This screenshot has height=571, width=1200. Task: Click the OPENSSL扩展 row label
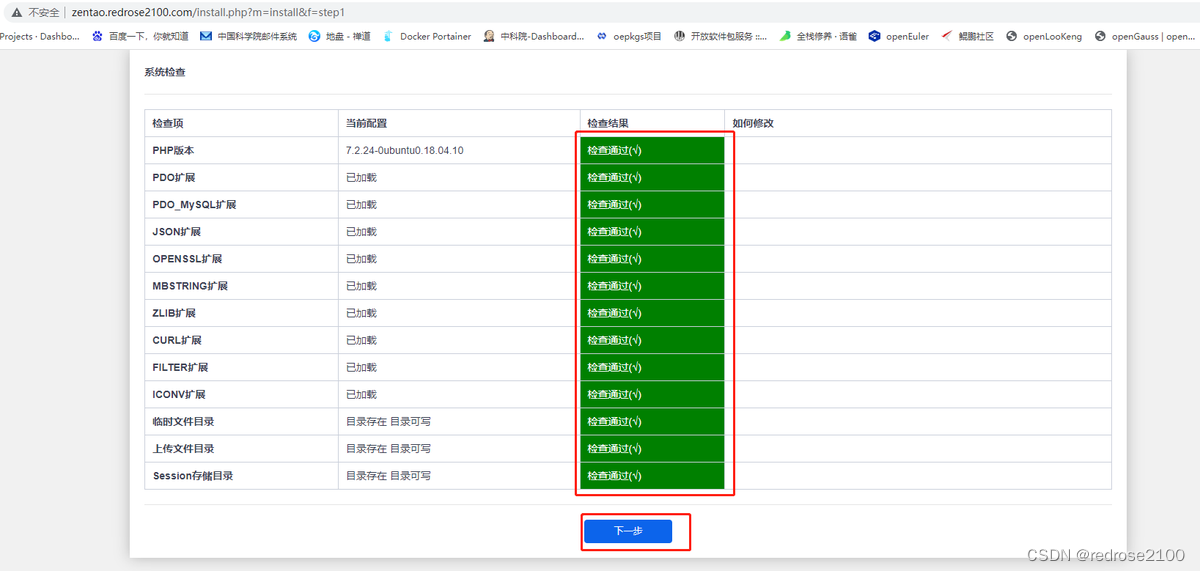(x=187, y=258)
